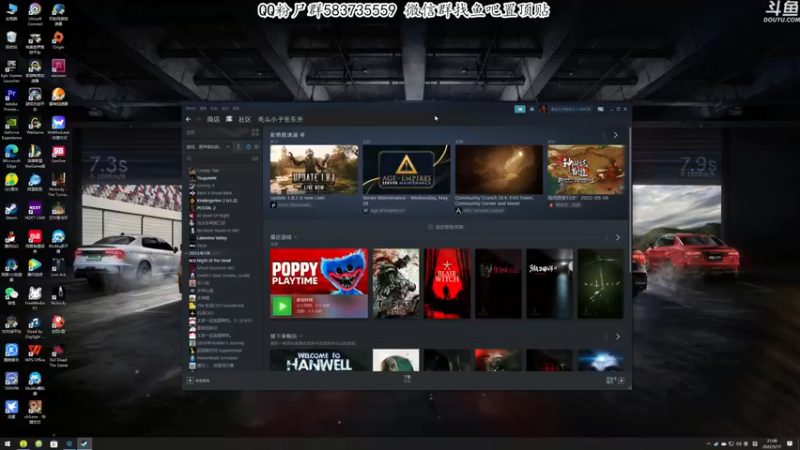Open Steam notifications inbox icon
The width and height of the screenshot is (800, 450).
pyautogui.click(x=532, y=109)
